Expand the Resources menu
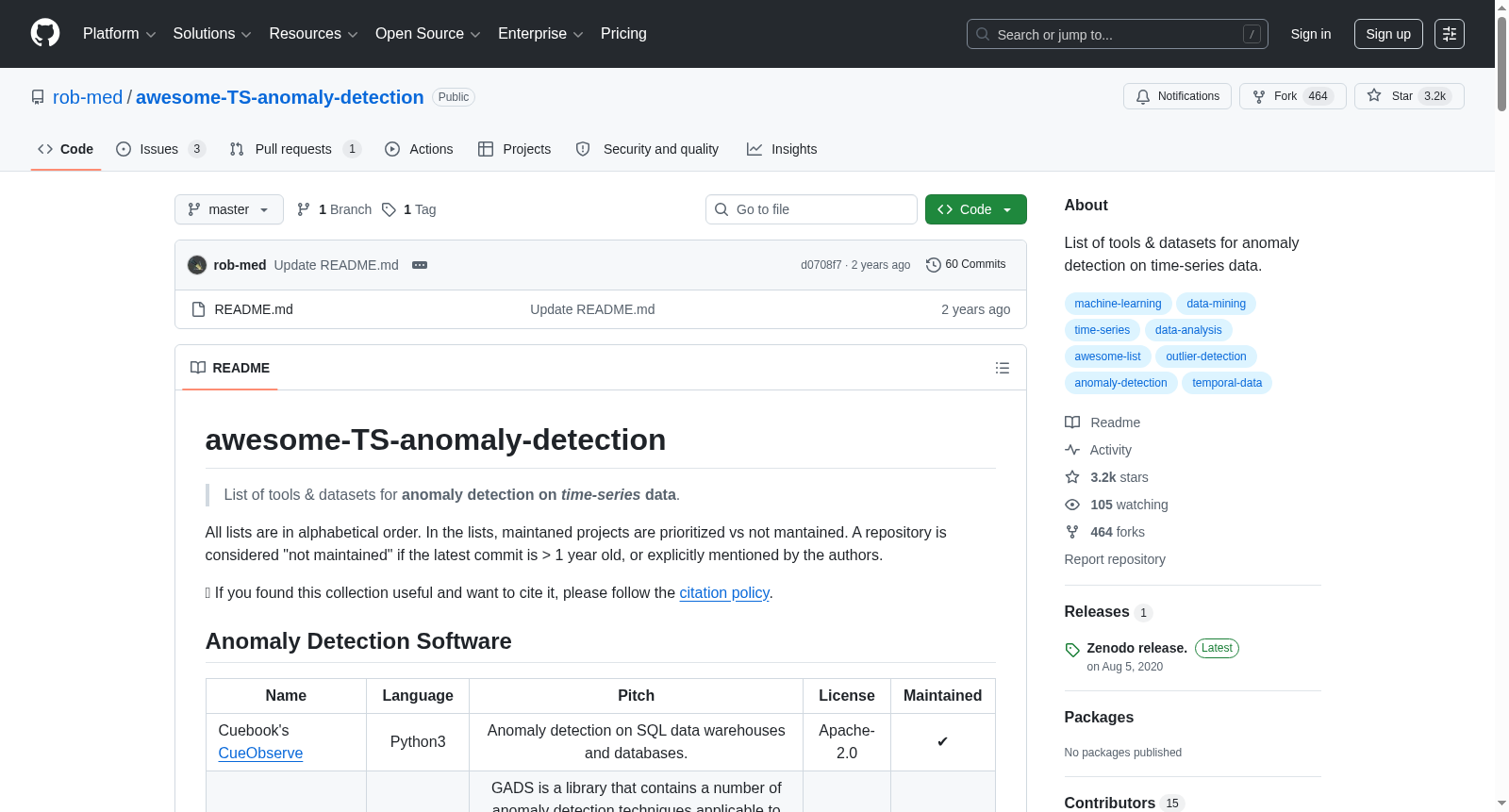Viewport: 1509px width, 812px height. click(313, 34)
